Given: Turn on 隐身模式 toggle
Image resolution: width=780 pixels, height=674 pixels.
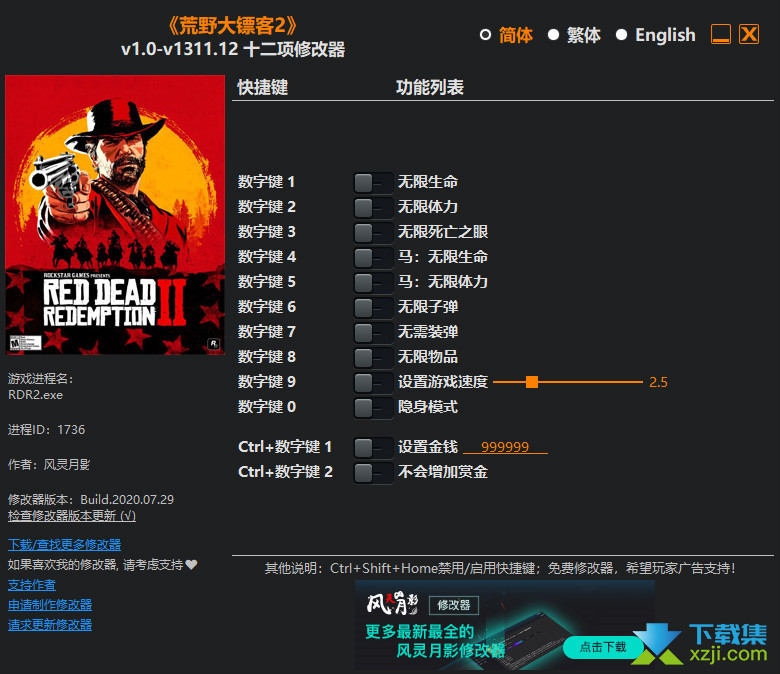Looking at the screenshot, I should pos(373,407).
